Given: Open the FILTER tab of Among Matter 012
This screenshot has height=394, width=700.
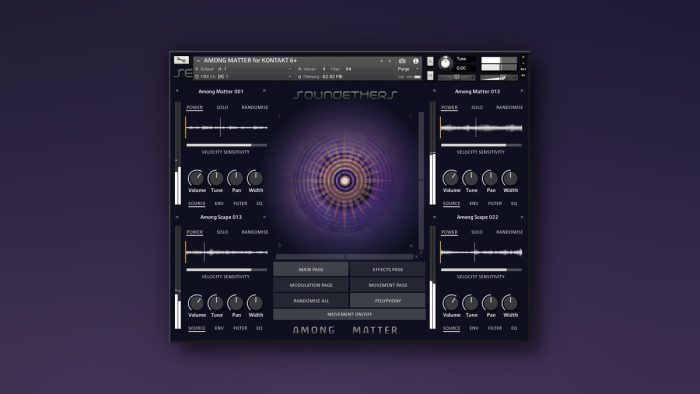Looking at the screenshot, I should (x=495, y=203).
